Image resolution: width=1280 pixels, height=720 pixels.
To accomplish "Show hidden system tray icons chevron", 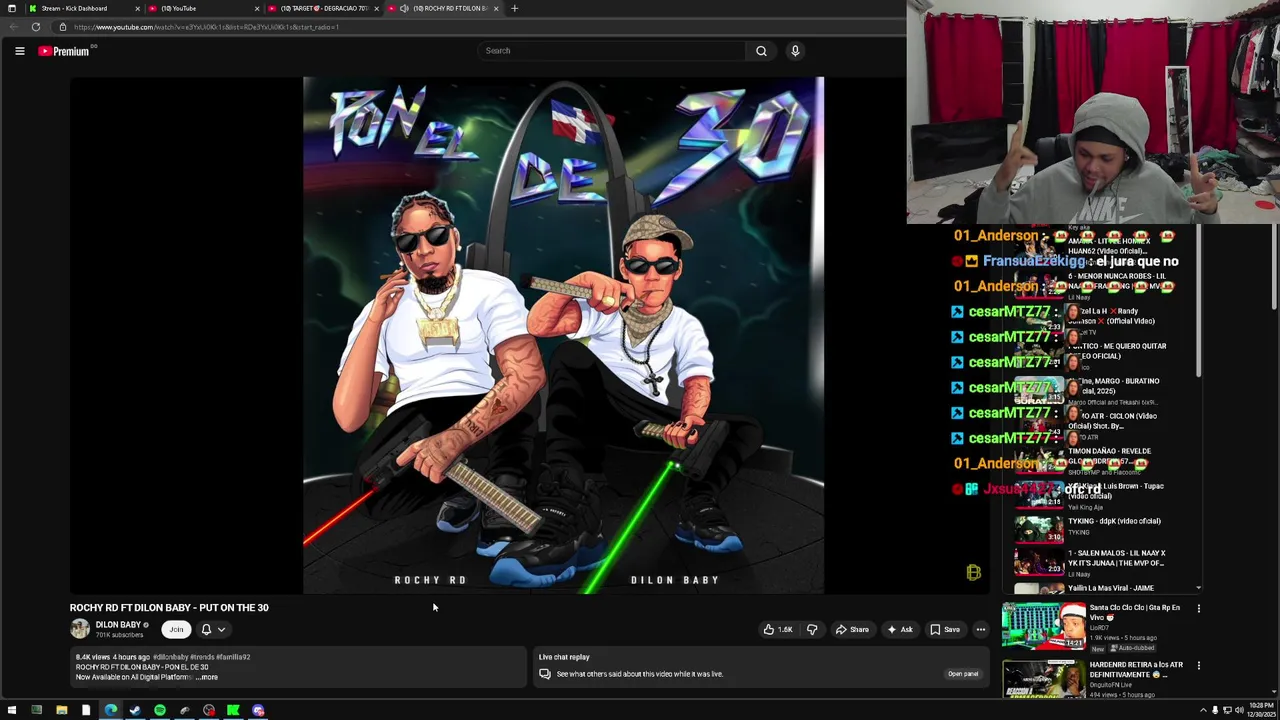I will (1203, 711).
